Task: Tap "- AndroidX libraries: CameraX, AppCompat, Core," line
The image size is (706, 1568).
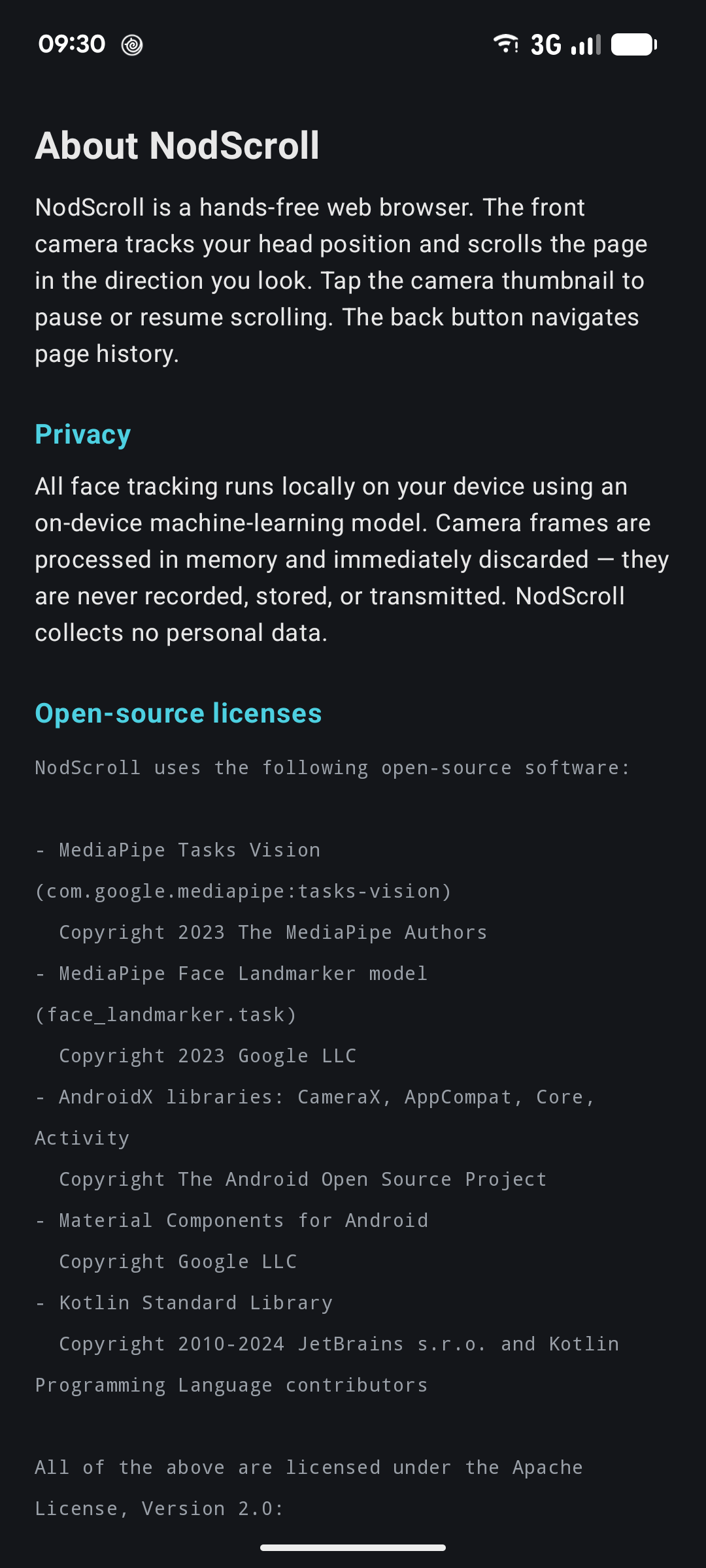Action: point(315,1098)
